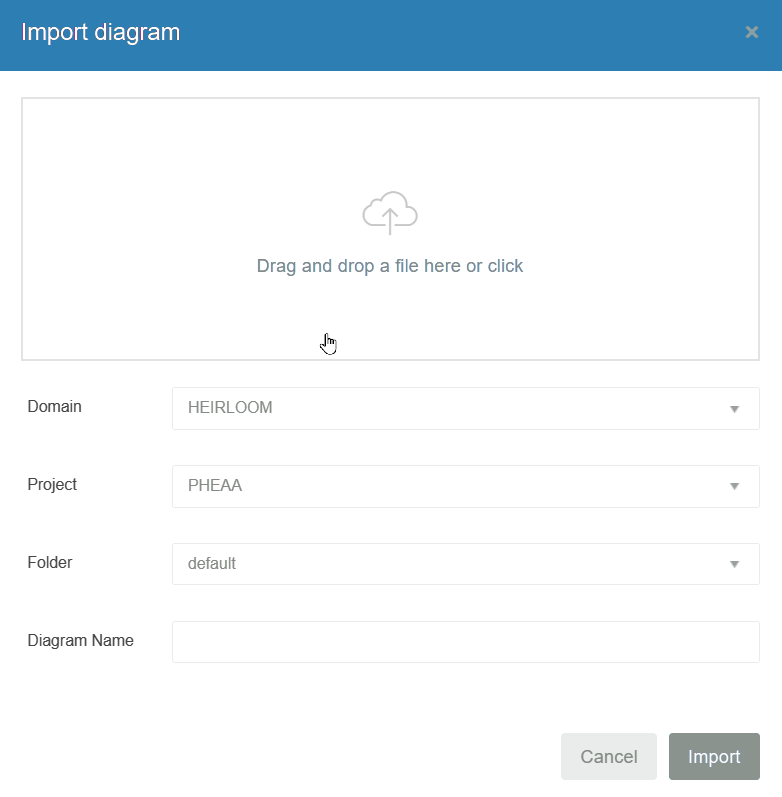Open the Folder dropdown showing default
This screenshot has width=782, height=797.
point(465,564)
